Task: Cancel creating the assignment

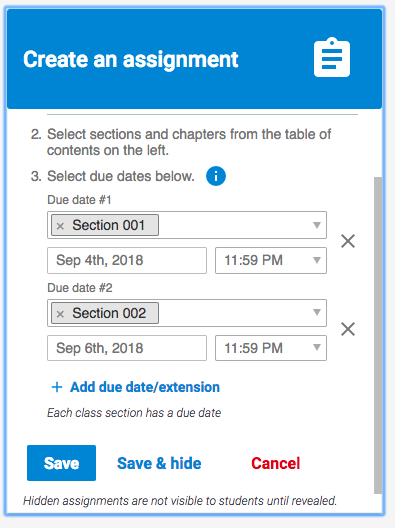Action: (275, 463)
